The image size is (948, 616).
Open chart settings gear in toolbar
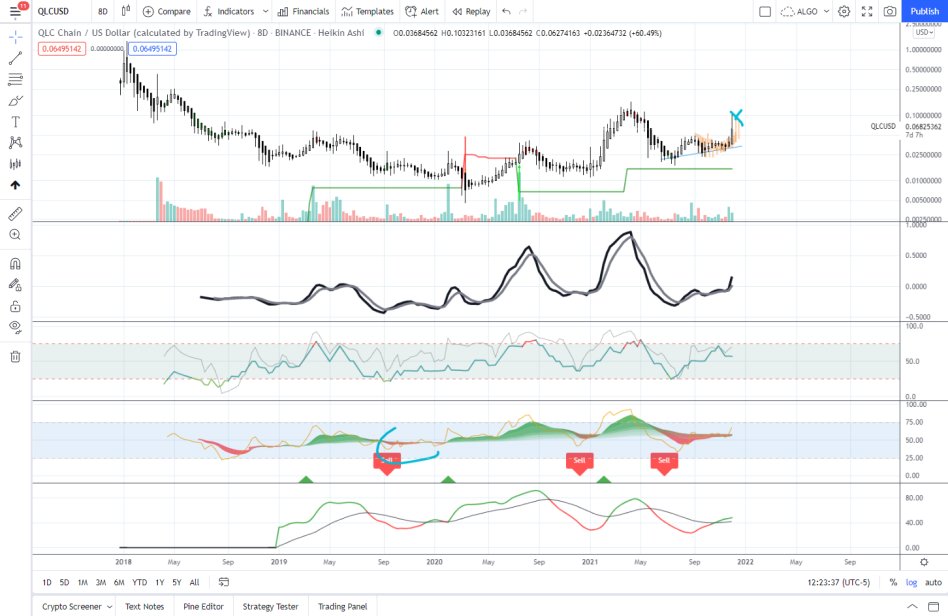(844, 11)
